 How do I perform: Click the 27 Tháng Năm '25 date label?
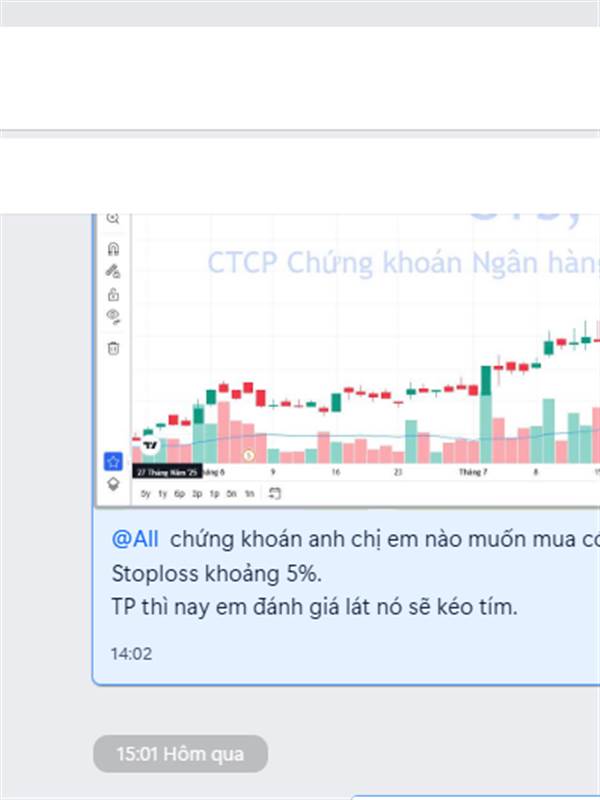167,472
